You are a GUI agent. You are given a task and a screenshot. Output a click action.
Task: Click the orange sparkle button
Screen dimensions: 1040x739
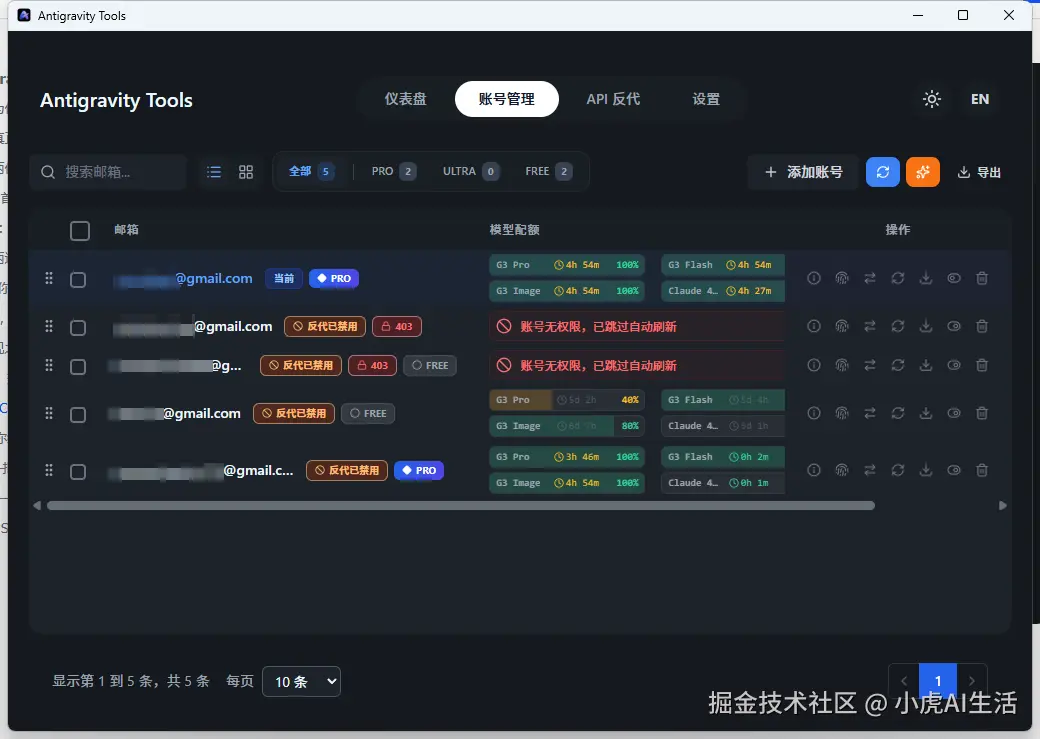923,172
